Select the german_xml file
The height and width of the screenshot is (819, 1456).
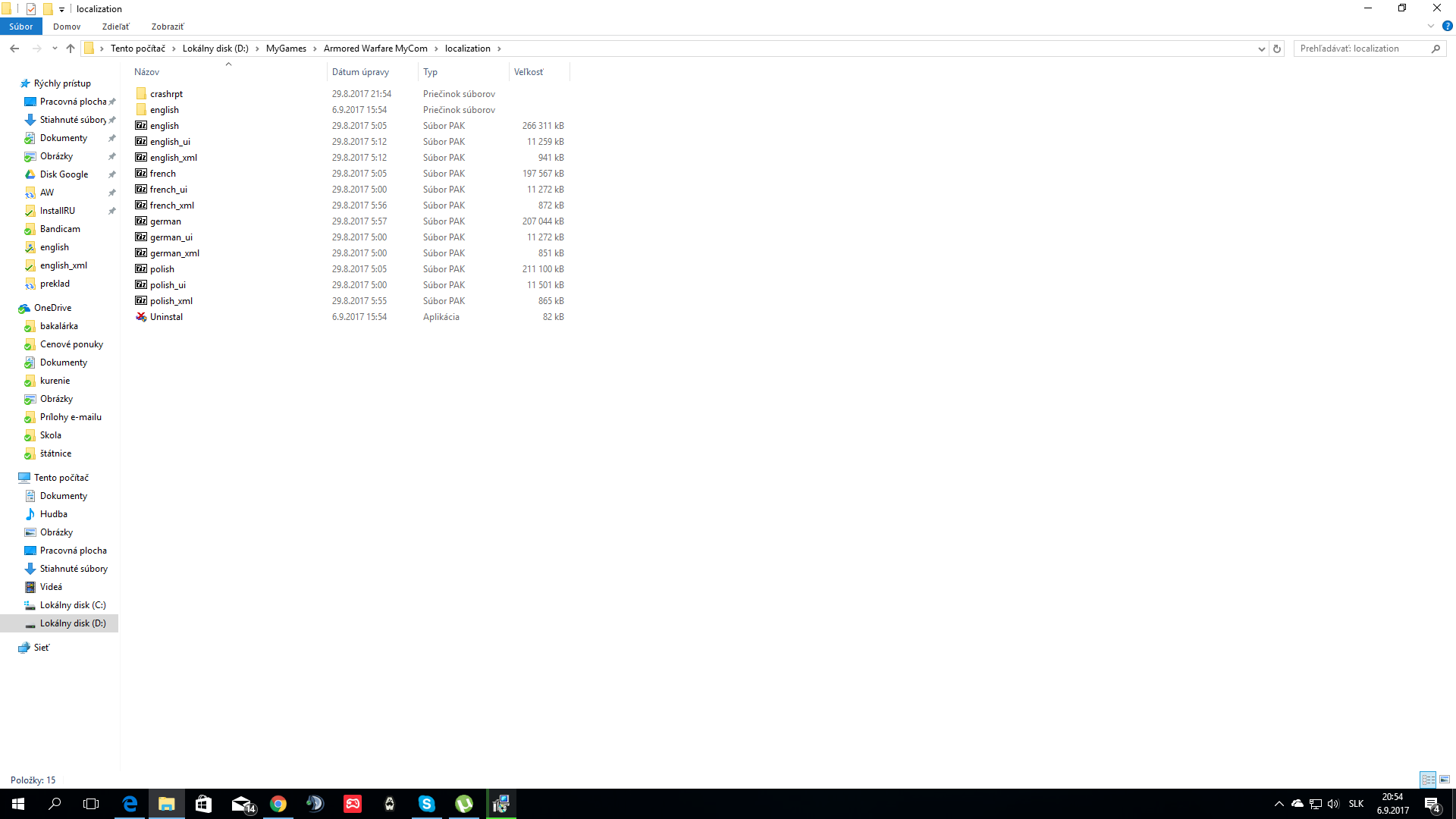tap(174, 253)
